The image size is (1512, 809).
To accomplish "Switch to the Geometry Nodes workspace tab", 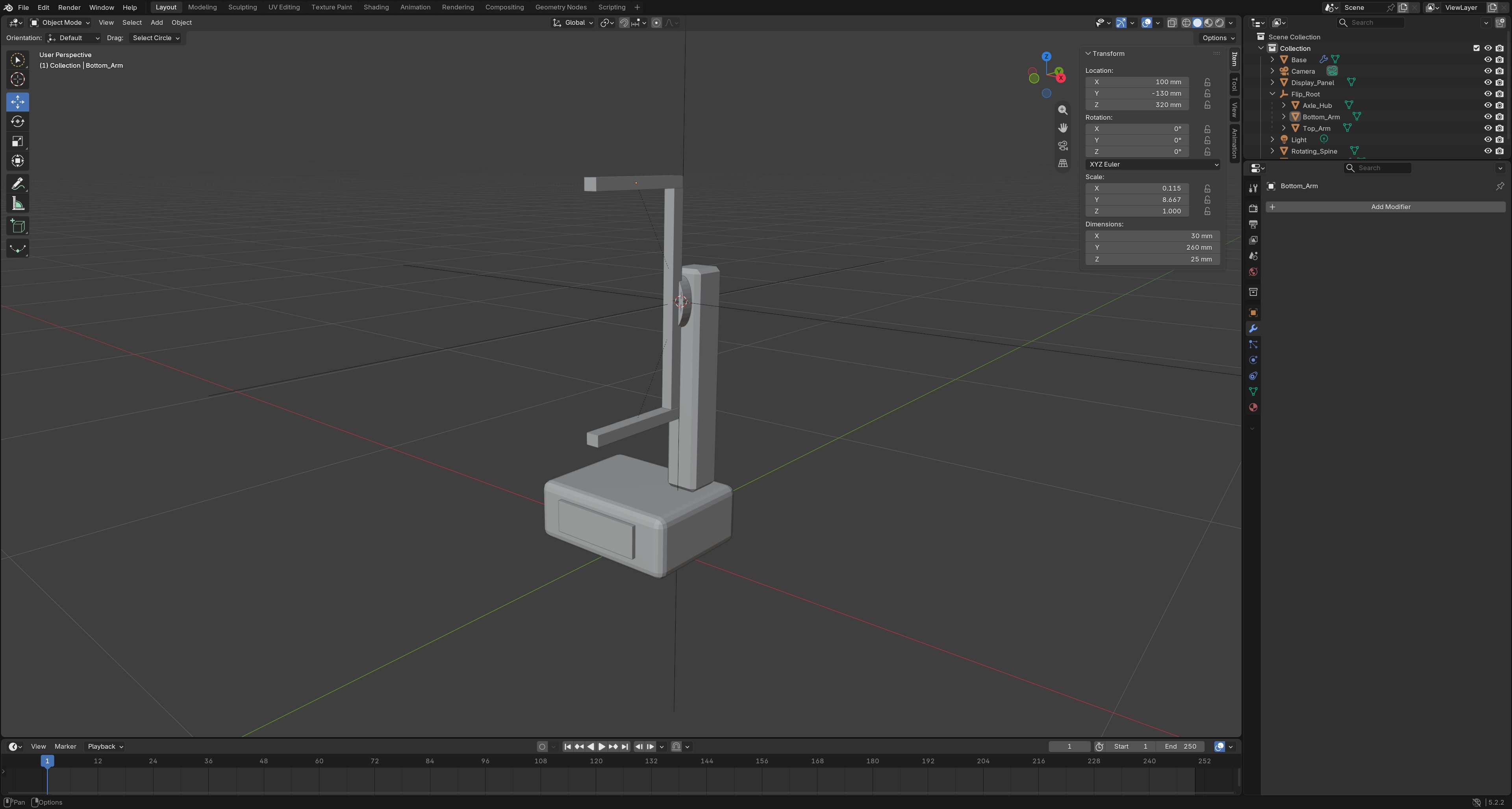I will (x=561, y=7).
